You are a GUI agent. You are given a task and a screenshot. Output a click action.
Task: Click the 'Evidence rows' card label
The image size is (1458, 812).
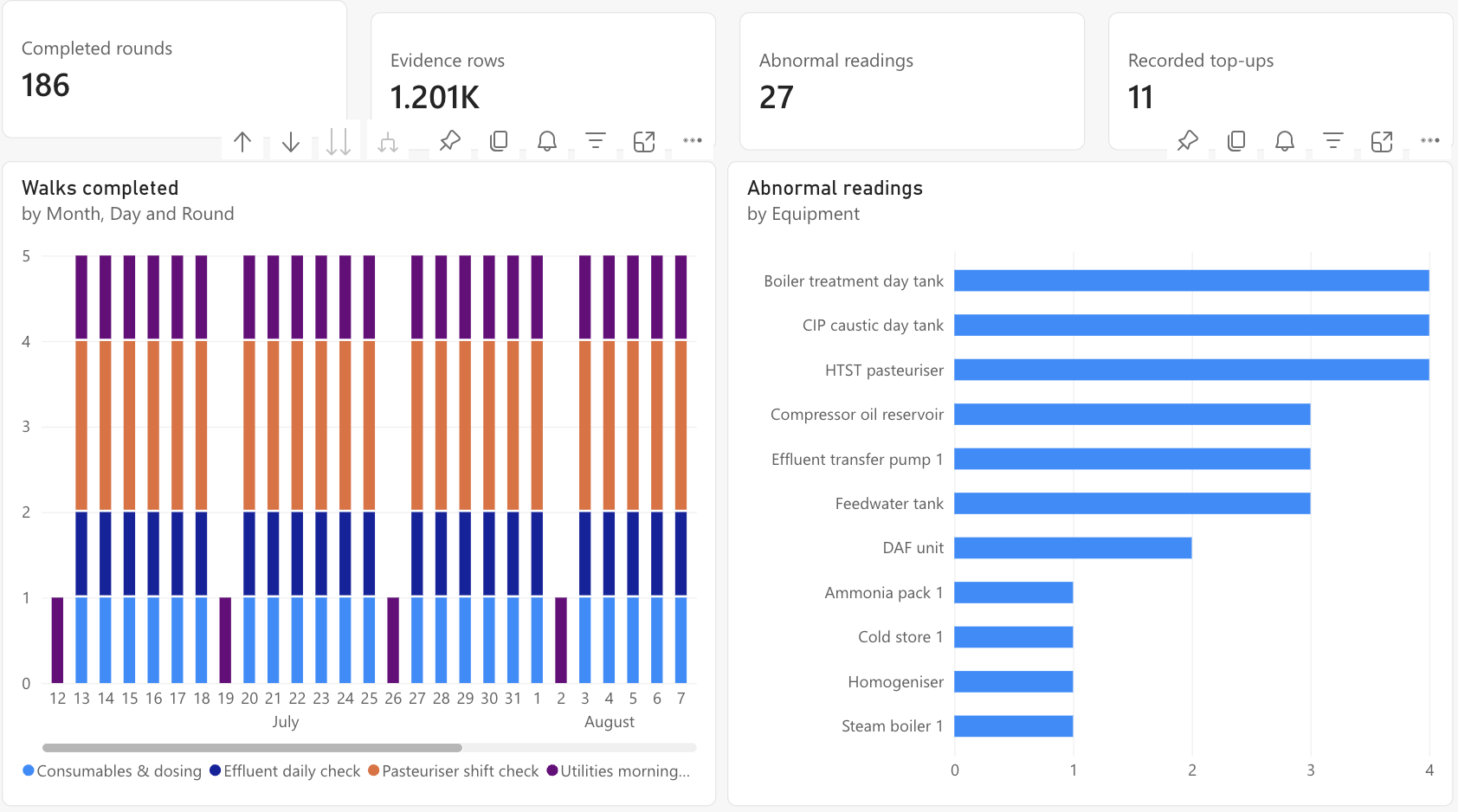[448, 61]
